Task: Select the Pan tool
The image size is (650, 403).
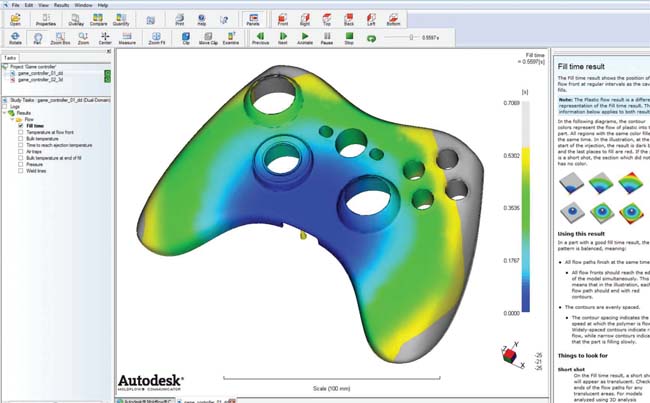Action: pyautogui.click(x=37, y=38)
